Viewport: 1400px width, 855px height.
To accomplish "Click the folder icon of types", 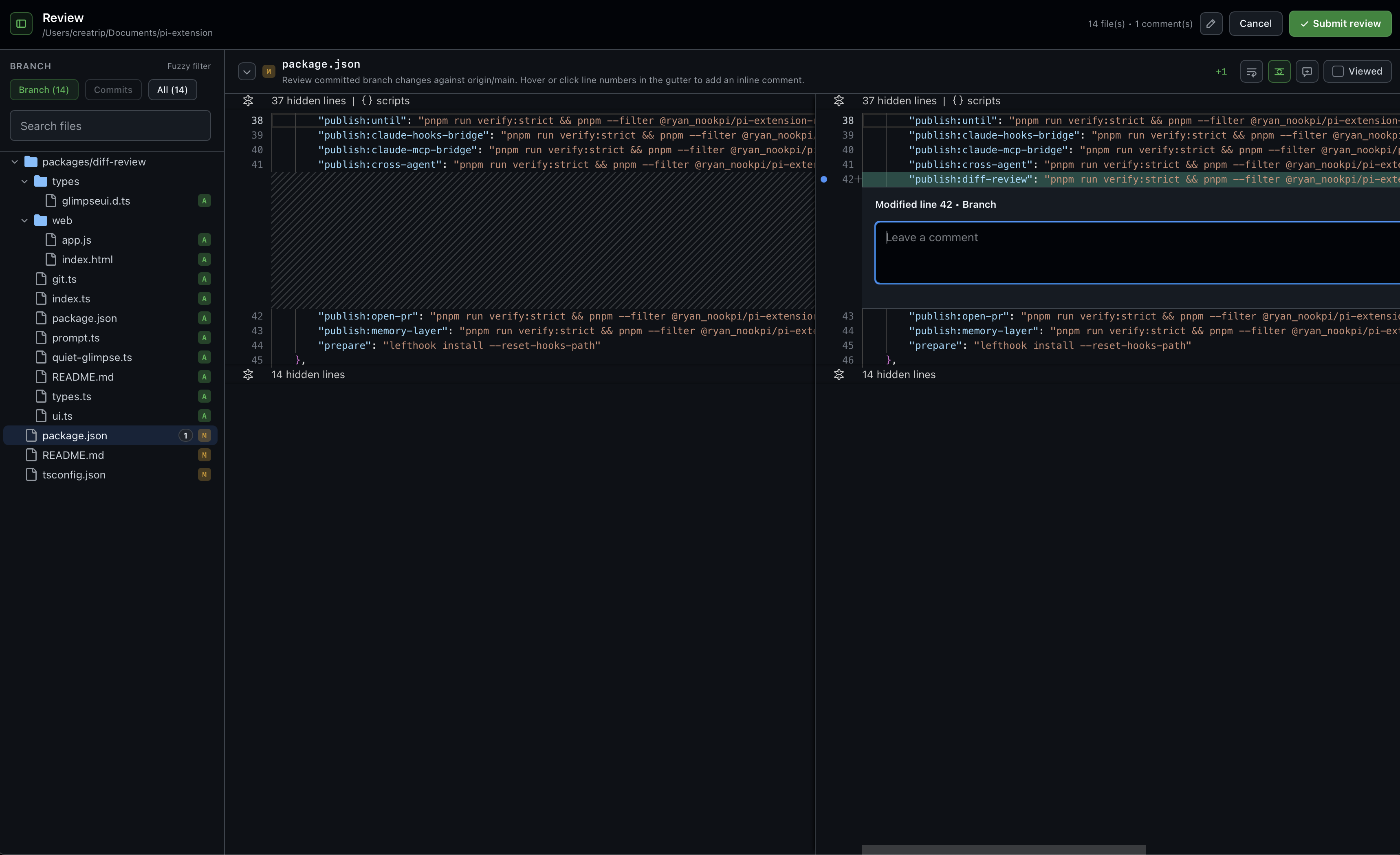I will tap(41, 181).
